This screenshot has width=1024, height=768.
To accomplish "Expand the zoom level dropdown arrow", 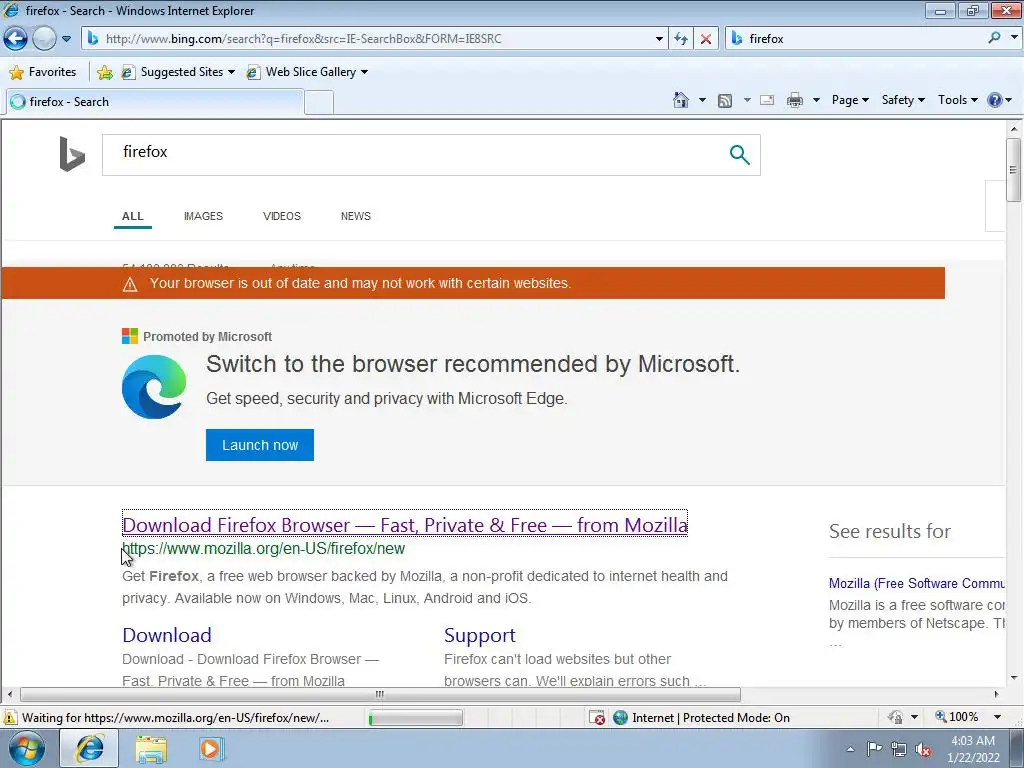I will pyautogui.click(x=997, y=717).
